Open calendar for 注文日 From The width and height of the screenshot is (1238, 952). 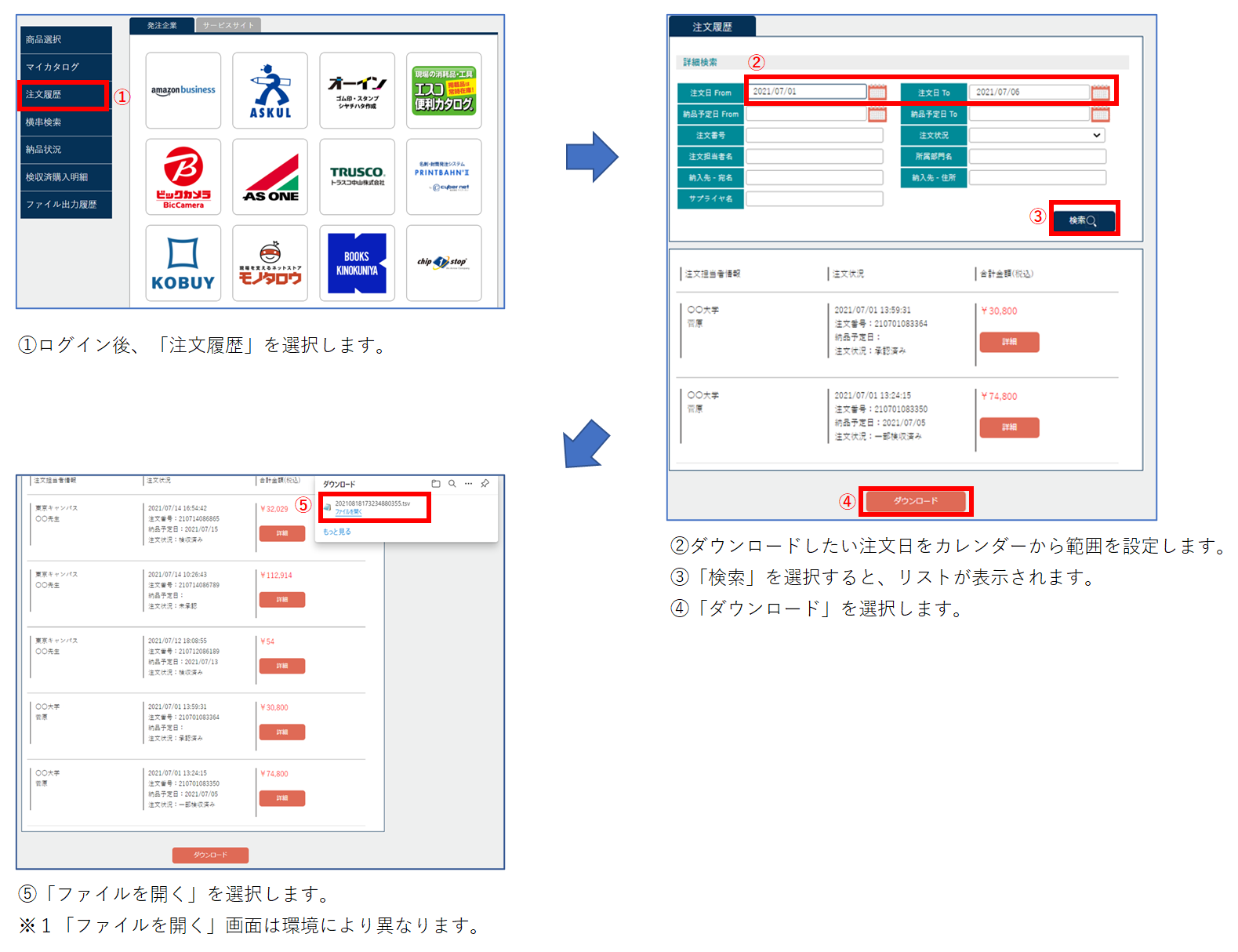point(877,93)
